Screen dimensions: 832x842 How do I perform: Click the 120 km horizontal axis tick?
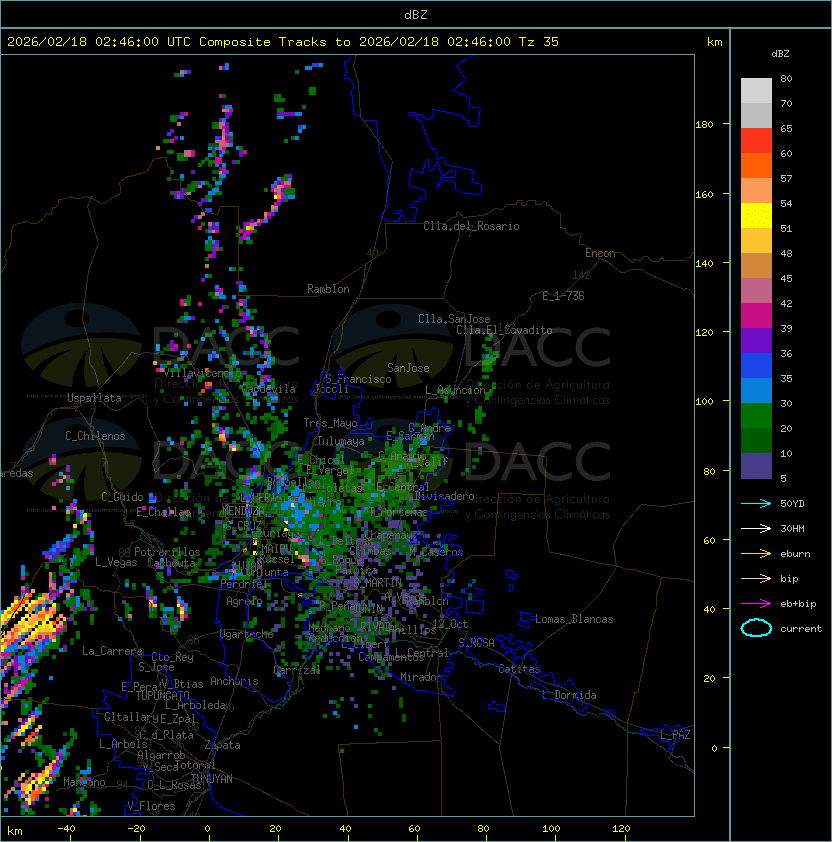pos(621,829)
